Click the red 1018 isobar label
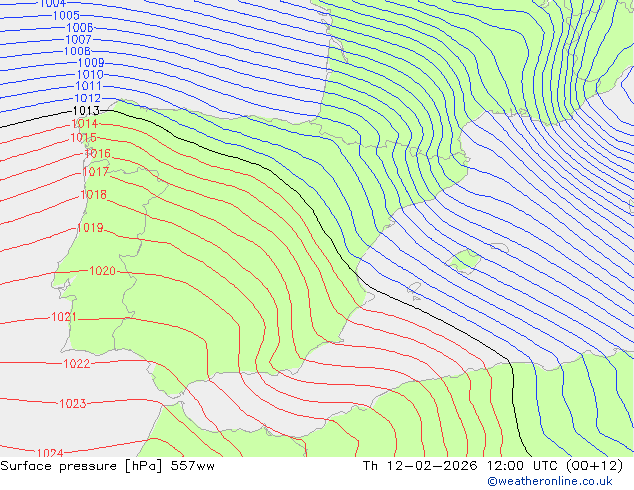Screen dimensions: 634x490 click(94, 195)
